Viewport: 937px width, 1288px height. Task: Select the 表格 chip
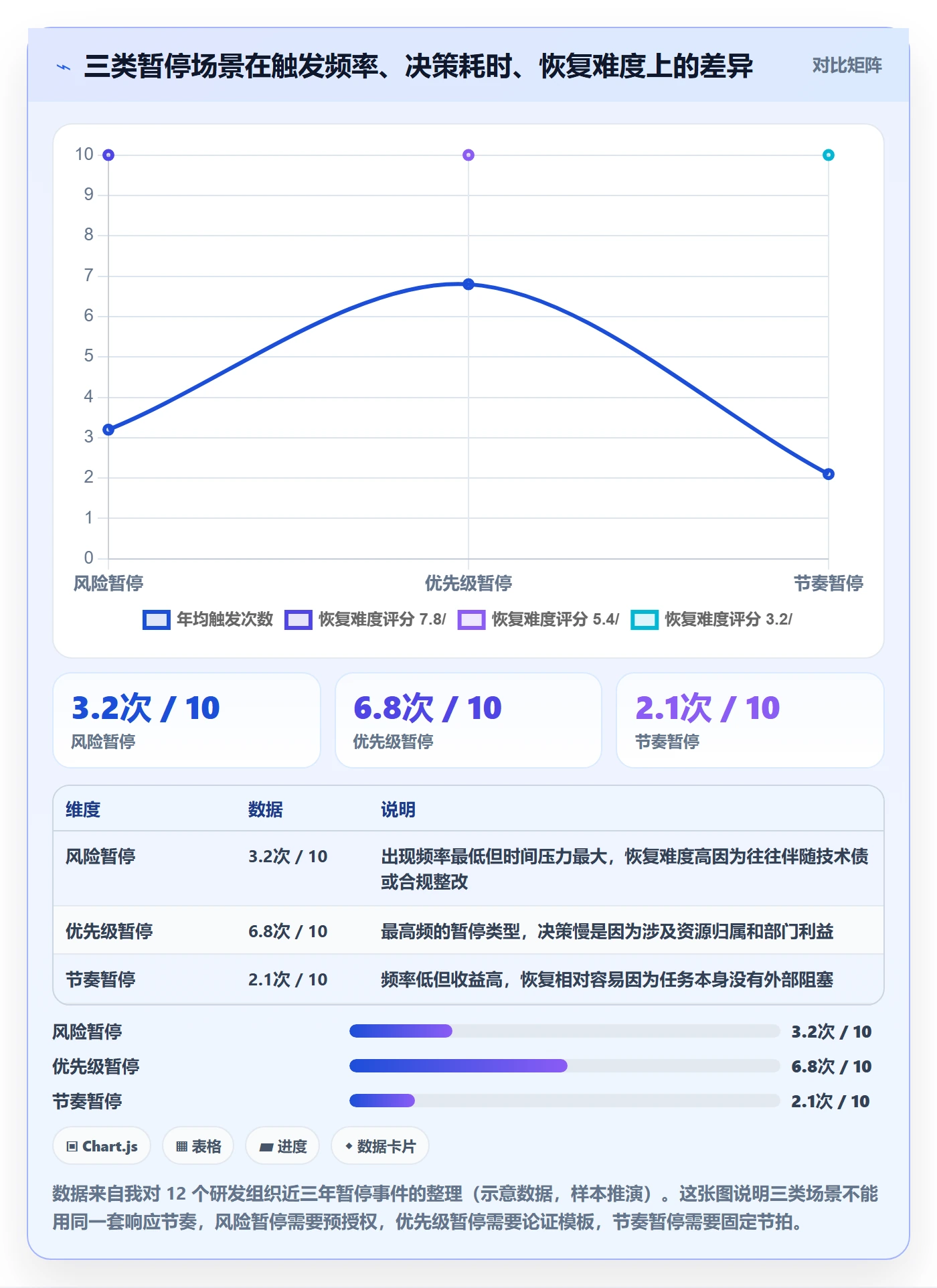click(x=198, y=1146)
